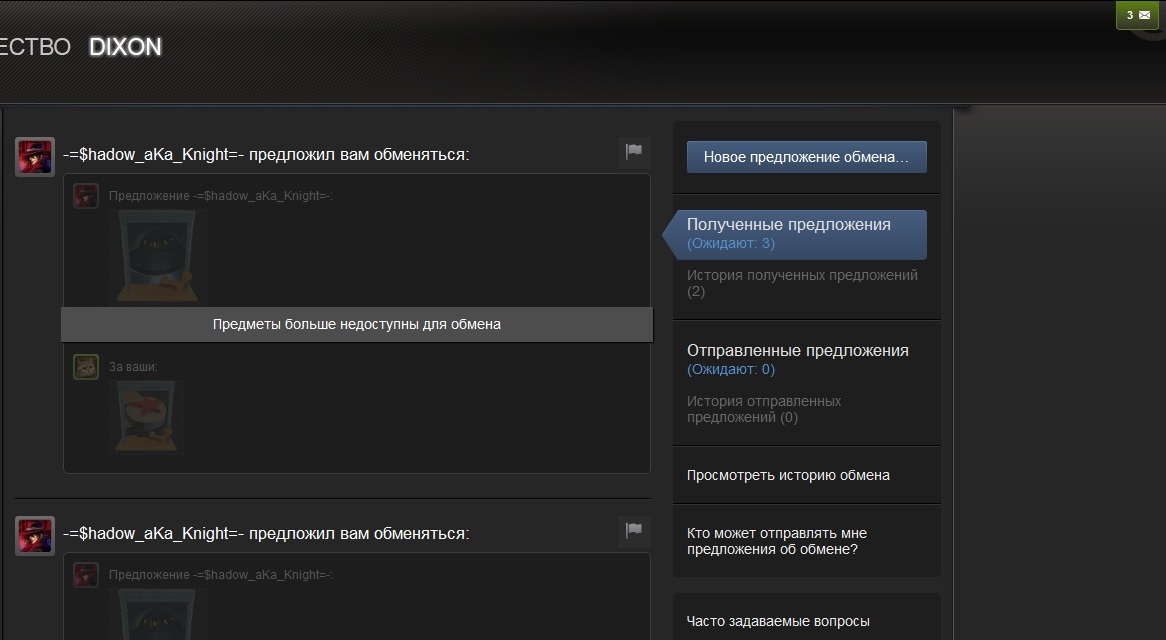Click 'Просмотреть историю обмена' link
This screenshot has width=1166, height=640.
[x=788, y=475]
